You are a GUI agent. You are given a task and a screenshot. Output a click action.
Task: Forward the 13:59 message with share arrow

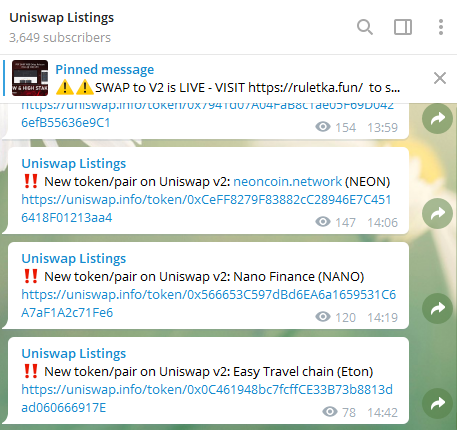click(x=437, y=118)
